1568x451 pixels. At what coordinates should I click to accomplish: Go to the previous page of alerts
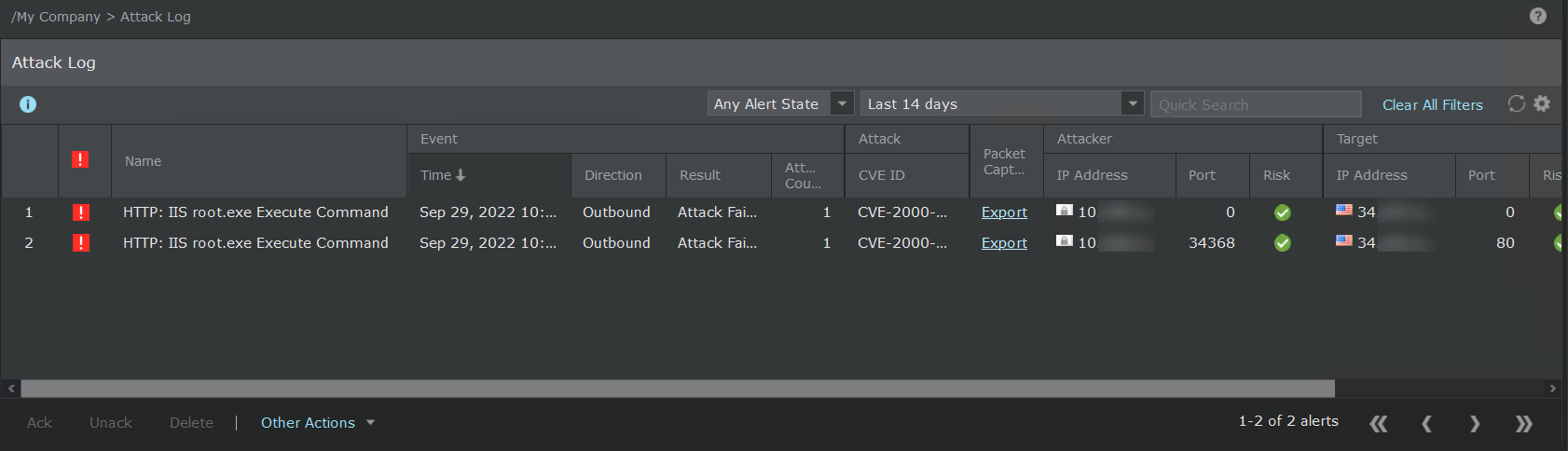click(x=1426, y=424)
